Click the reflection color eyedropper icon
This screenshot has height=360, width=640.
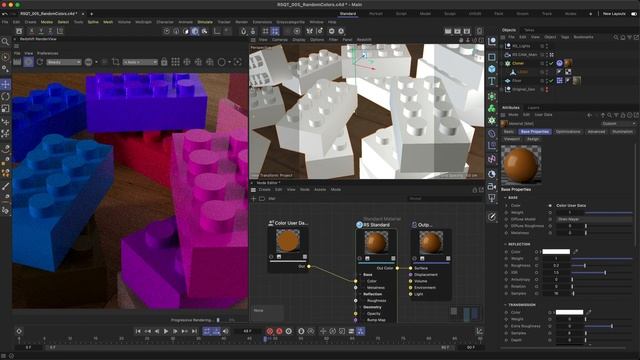(x=576, y=252)
